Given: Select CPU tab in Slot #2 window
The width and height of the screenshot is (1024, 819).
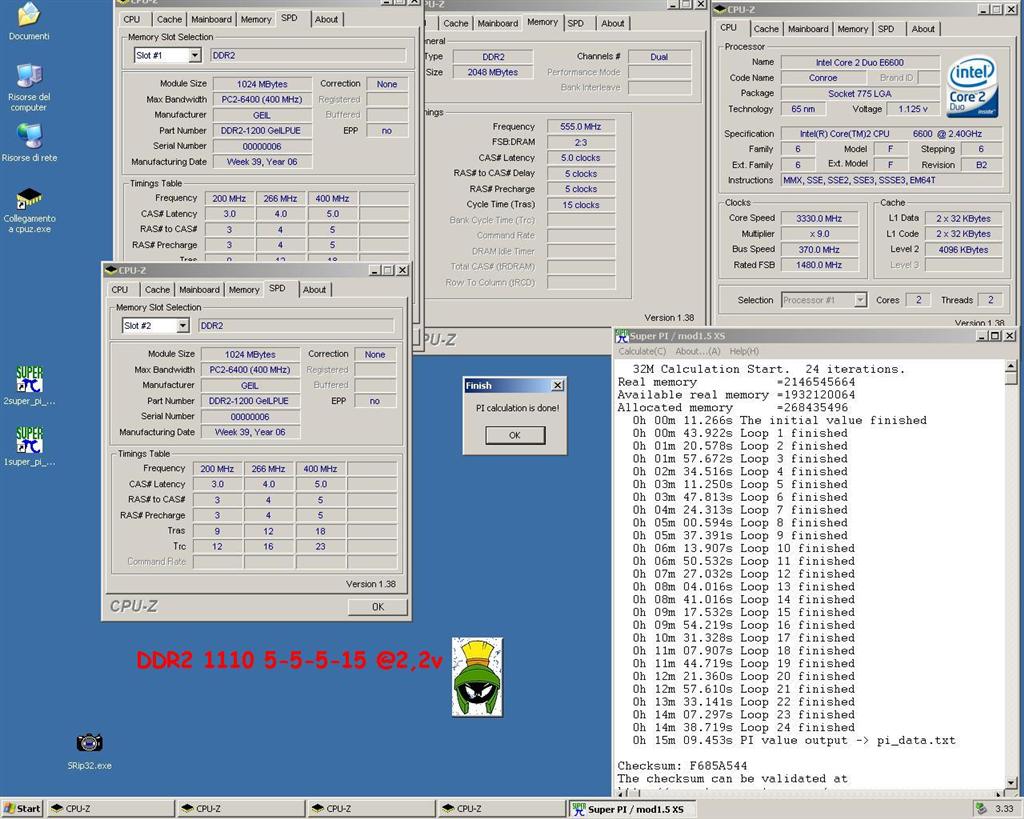Looking at the screenshot, I should coord(120,289).
